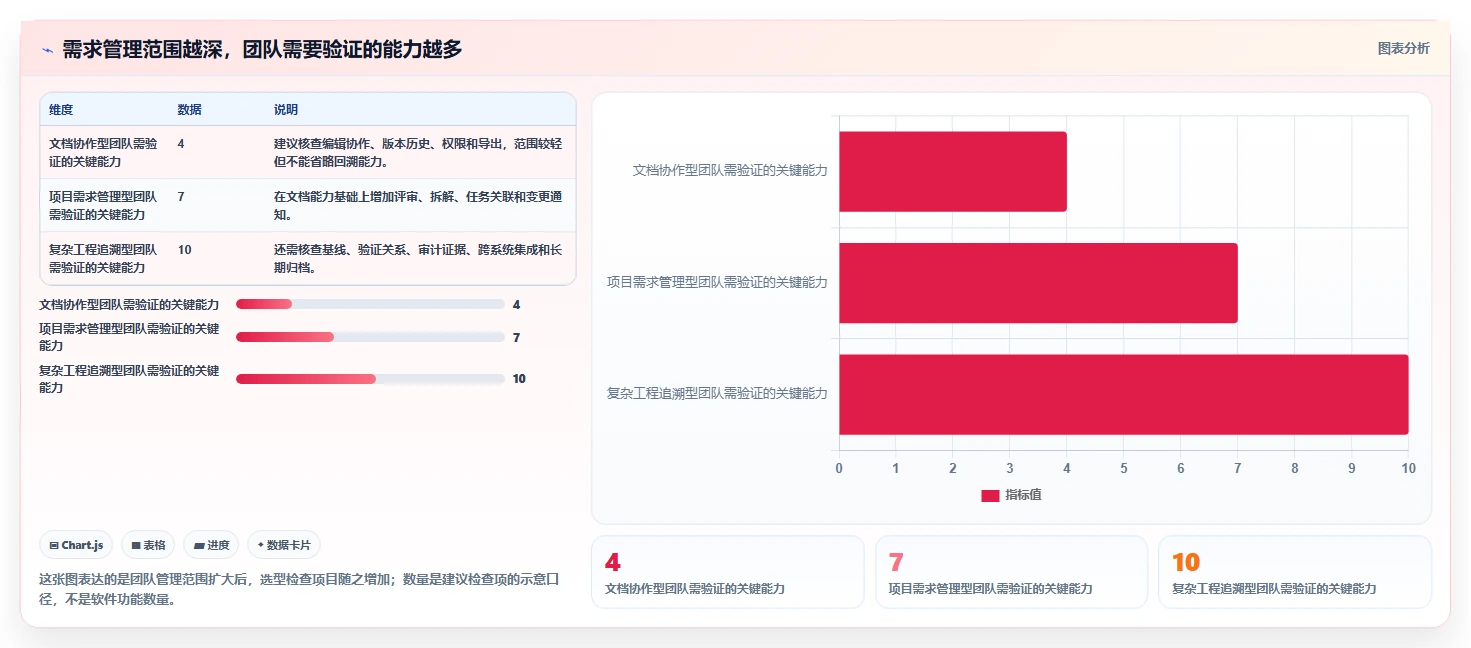The height and width of the screenshot is (648, 1471).
Task: Select the 数据卡片 tag chip
Action: click(x=284, y=545)
